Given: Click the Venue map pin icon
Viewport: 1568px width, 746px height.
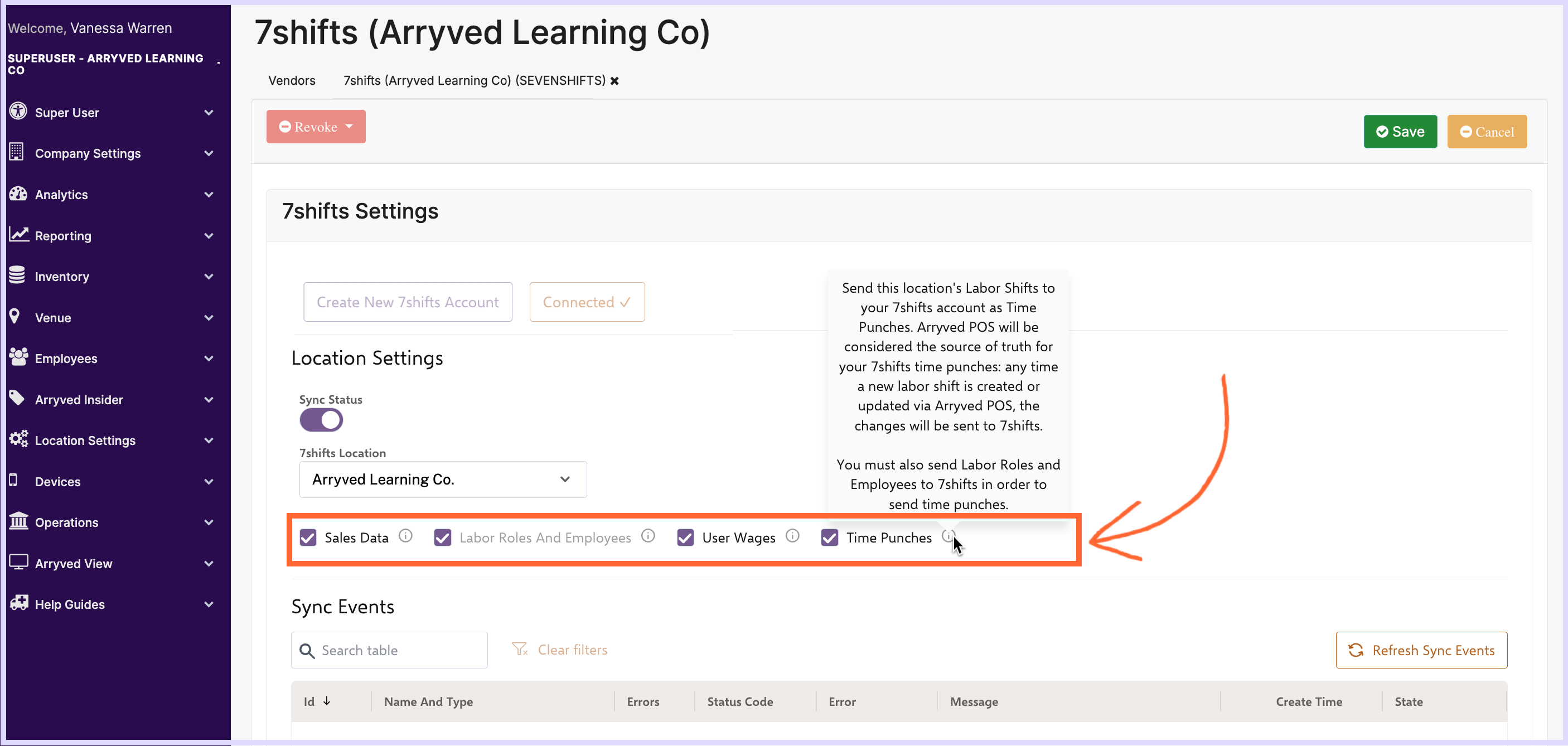Looking at the screenshot, I should tap(14, 317).
